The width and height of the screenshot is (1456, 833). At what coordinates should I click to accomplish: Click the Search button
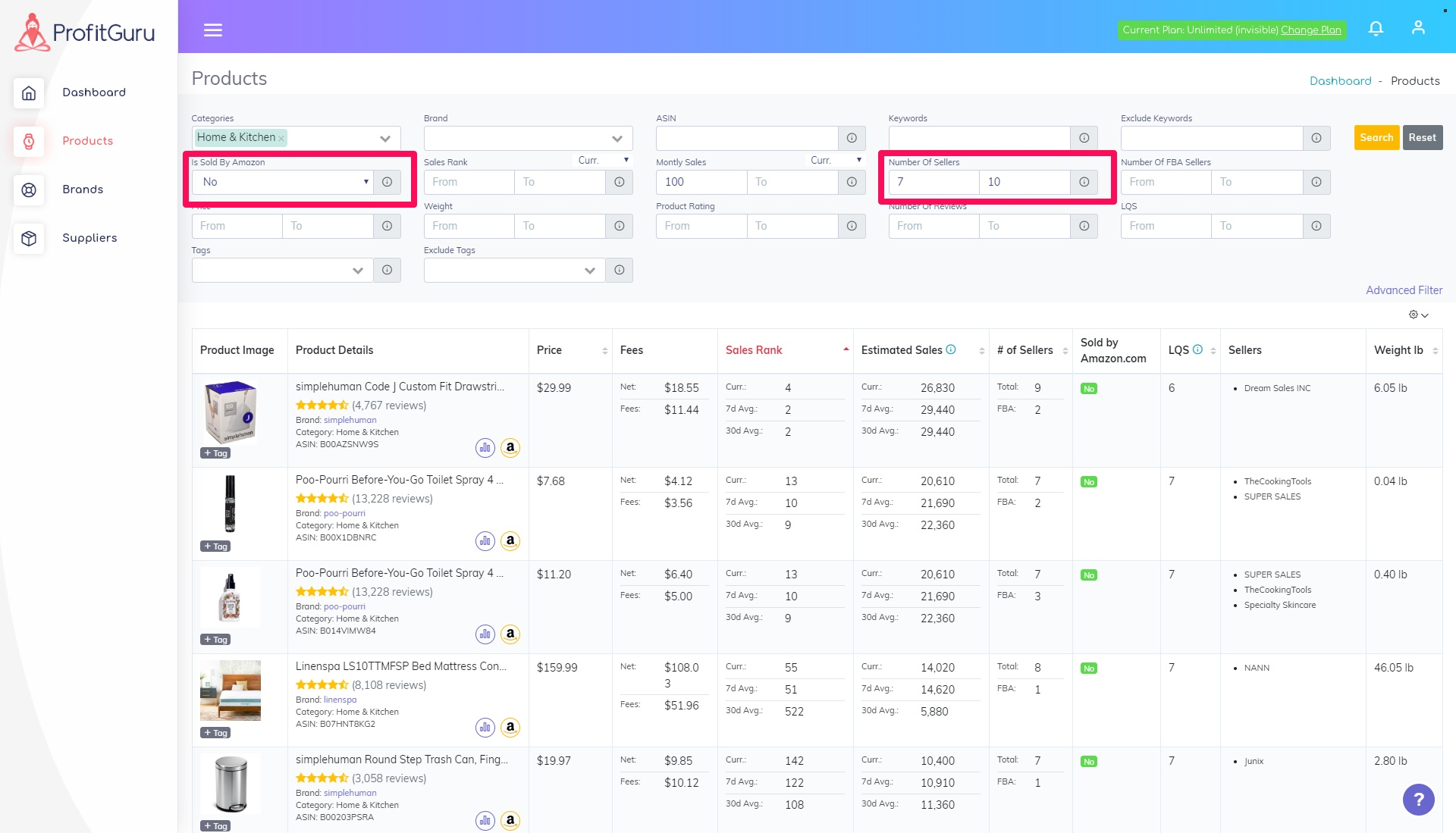coord(1376,137)
